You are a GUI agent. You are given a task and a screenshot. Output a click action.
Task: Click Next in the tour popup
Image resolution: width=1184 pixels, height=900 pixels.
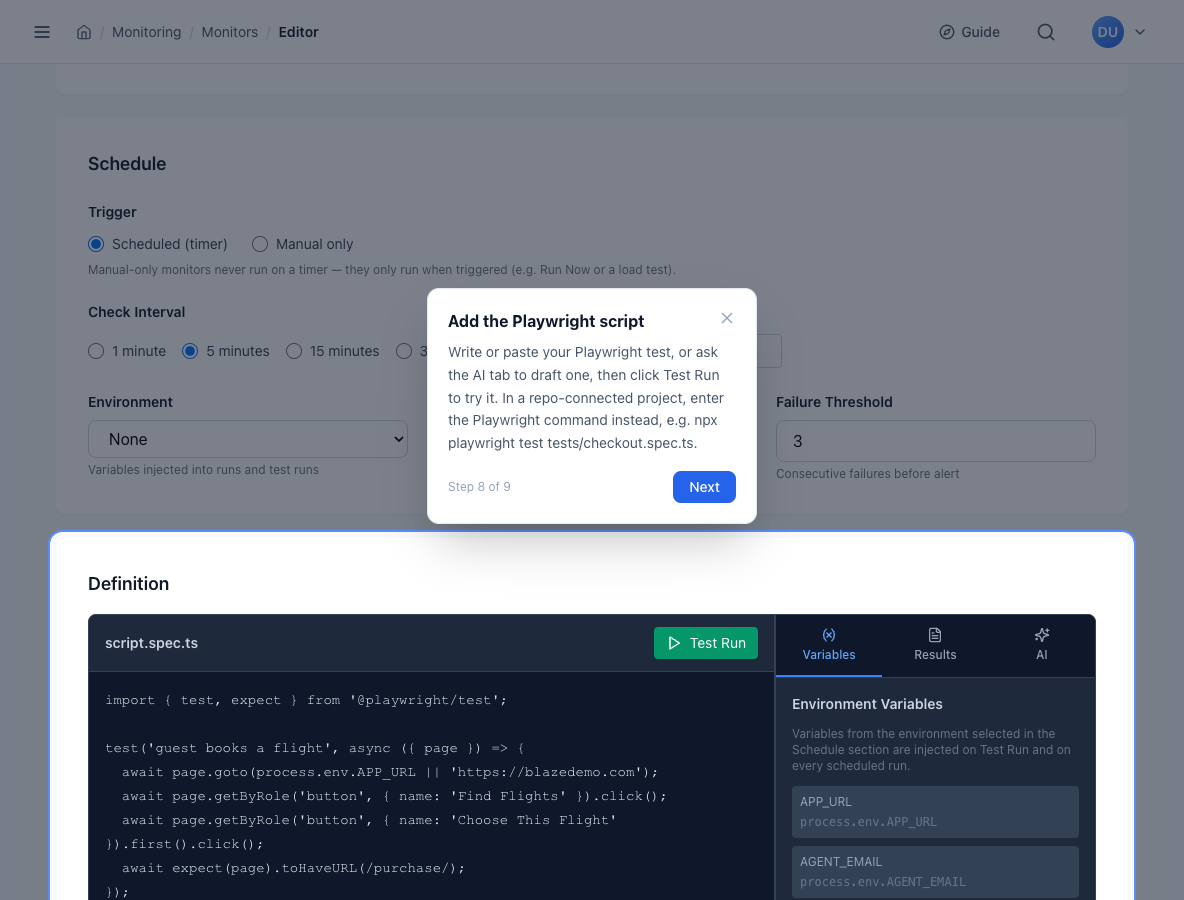[x=704, y=487]
